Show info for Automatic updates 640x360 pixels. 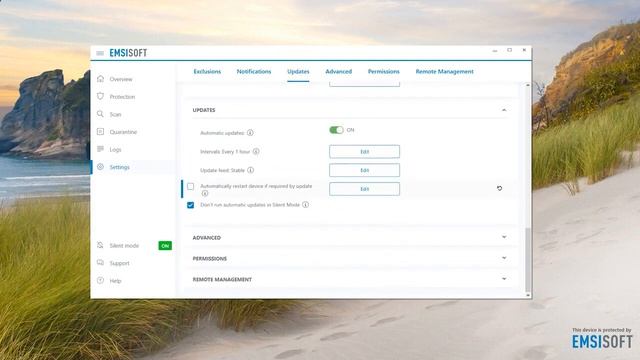(x=250, y=133)
